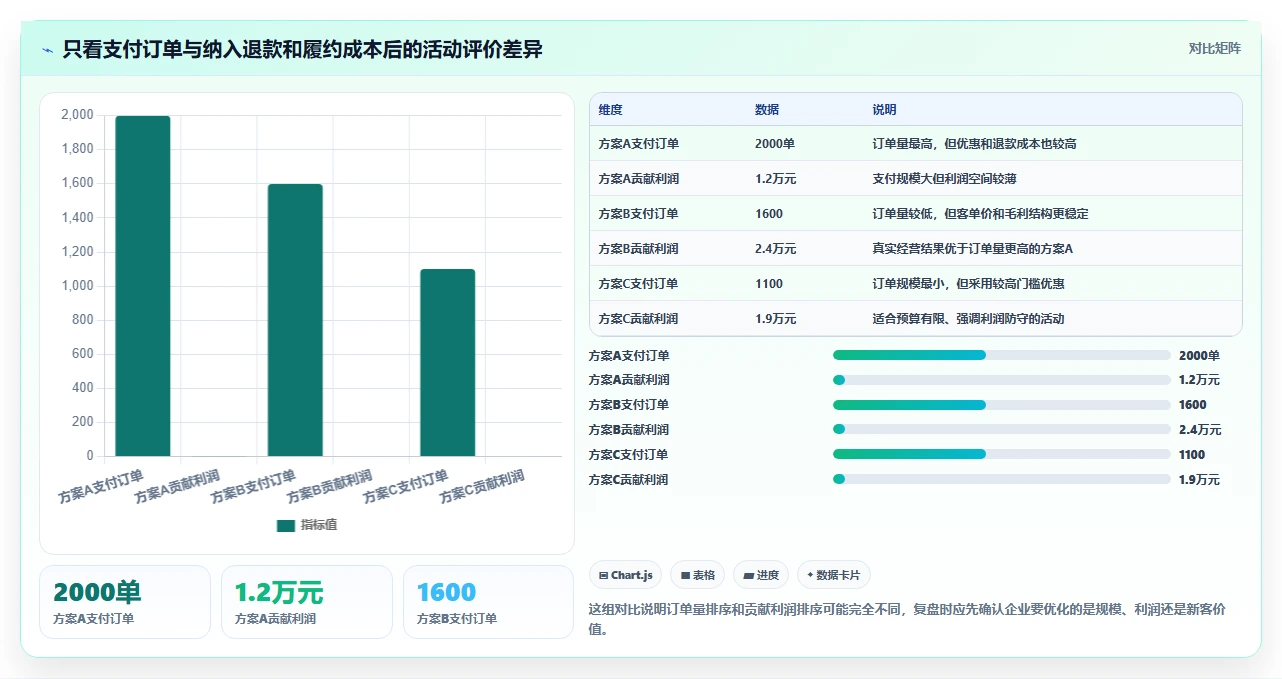
Task: Click 方案C贡献利润 row name in table
Action: pyautogui.click(x=638, y=319)
